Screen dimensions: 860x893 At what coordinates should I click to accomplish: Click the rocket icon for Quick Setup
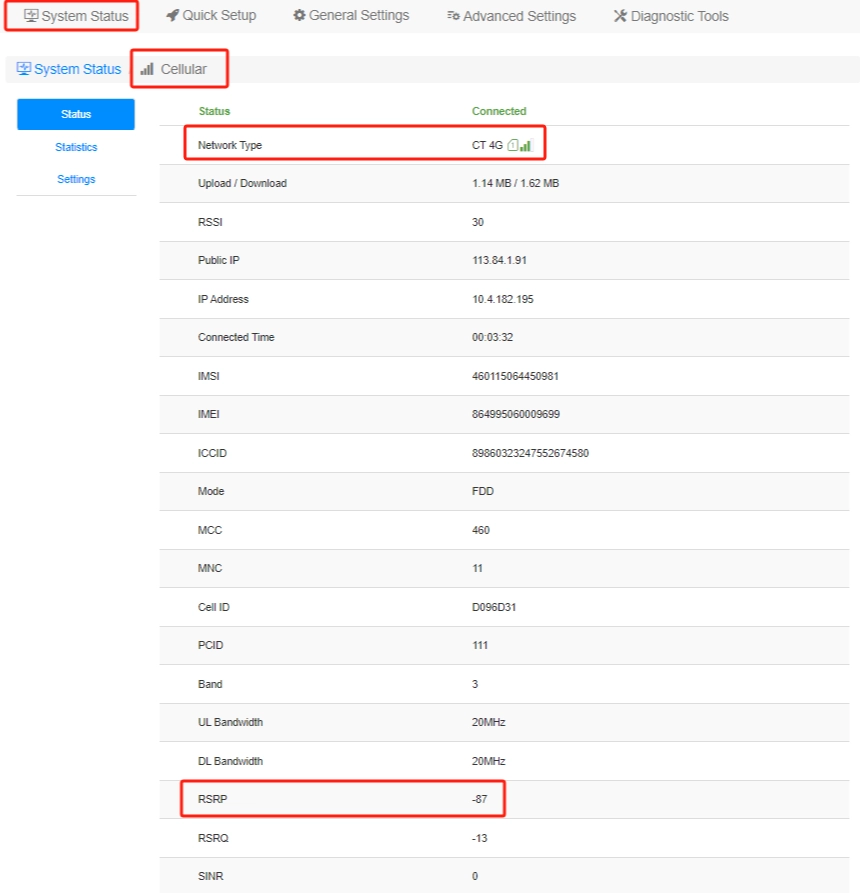pos(173,15)
